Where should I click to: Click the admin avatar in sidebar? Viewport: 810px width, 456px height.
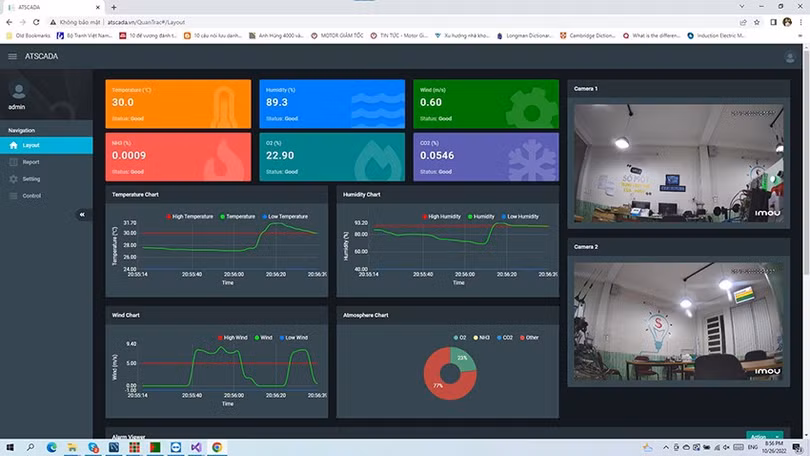click(18, 92)
